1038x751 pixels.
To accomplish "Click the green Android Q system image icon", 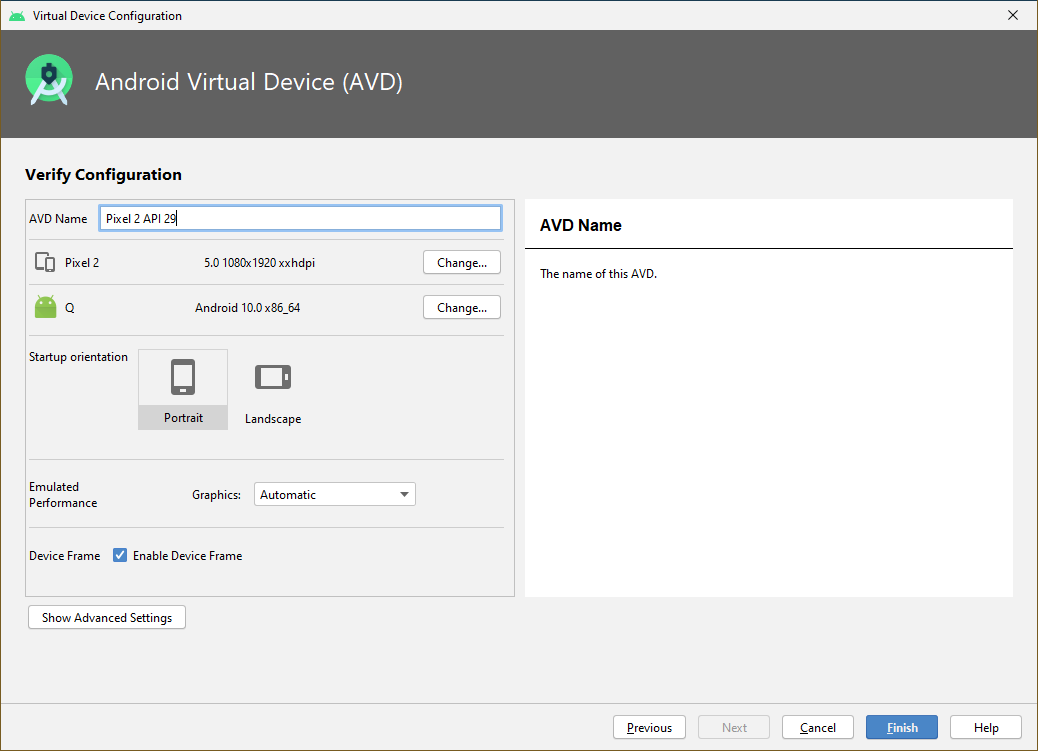I will 46,307.
